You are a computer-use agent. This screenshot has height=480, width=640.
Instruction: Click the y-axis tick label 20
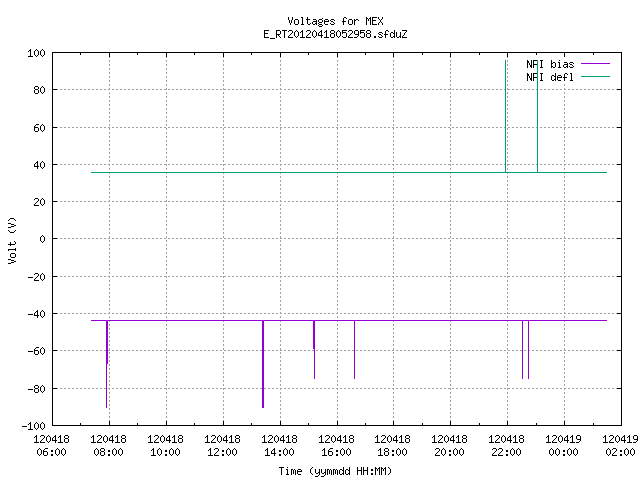tap(39, 202)
